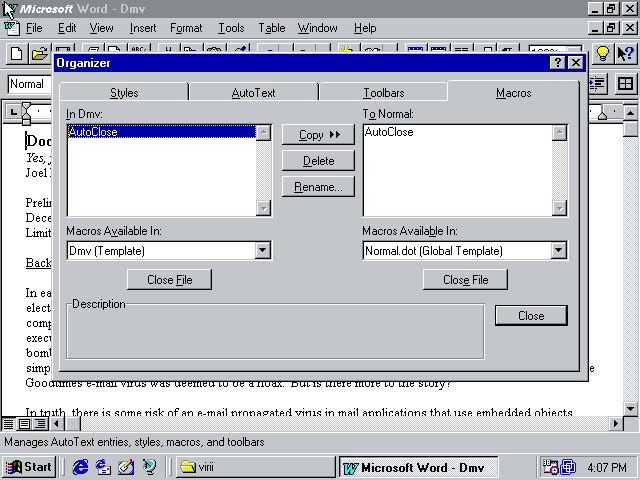Open the AutoText tab
This screenshot has width=640, height=480.
tap(253, 93)
